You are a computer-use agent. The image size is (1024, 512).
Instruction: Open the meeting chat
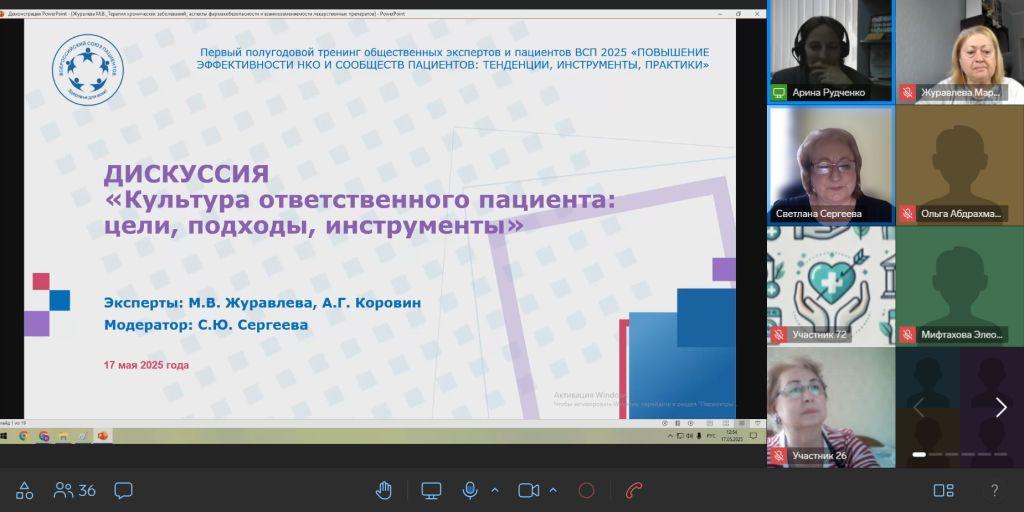123,490
